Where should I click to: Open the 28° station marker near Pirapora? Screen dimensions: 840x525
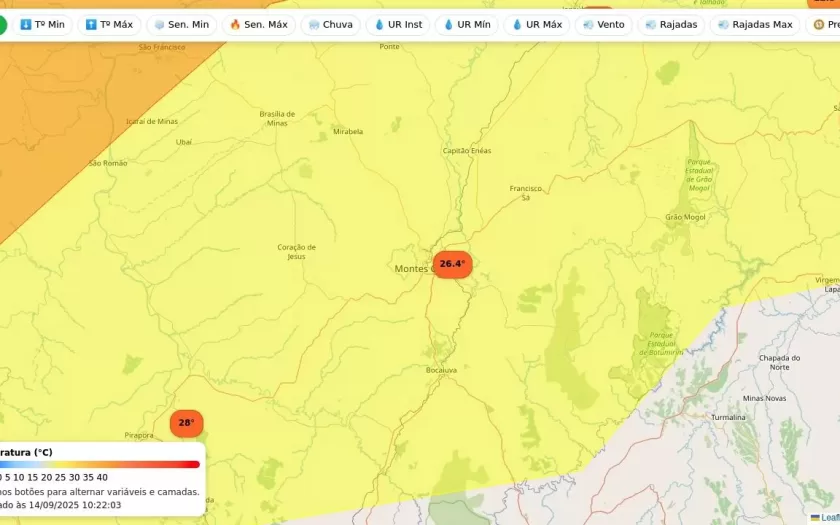(x=186, y=423)
